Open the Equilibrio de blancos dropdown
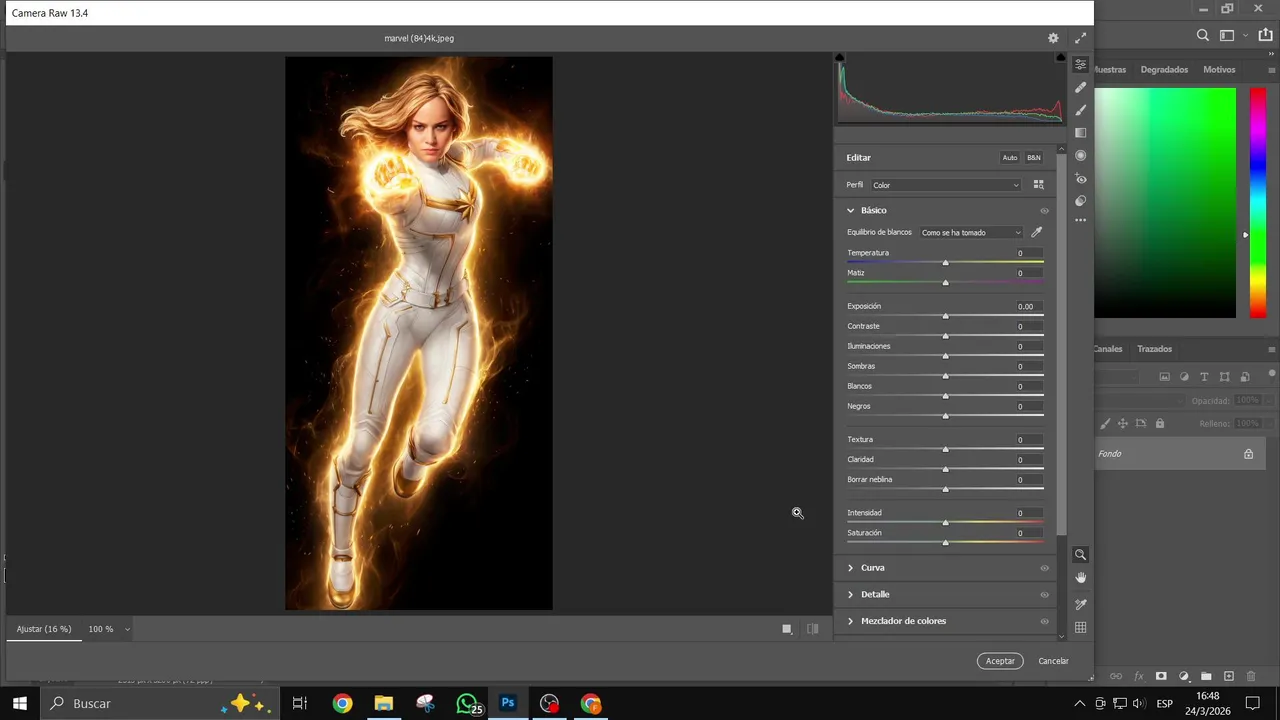Viewport: 1280px width, 720px height. 971,232
